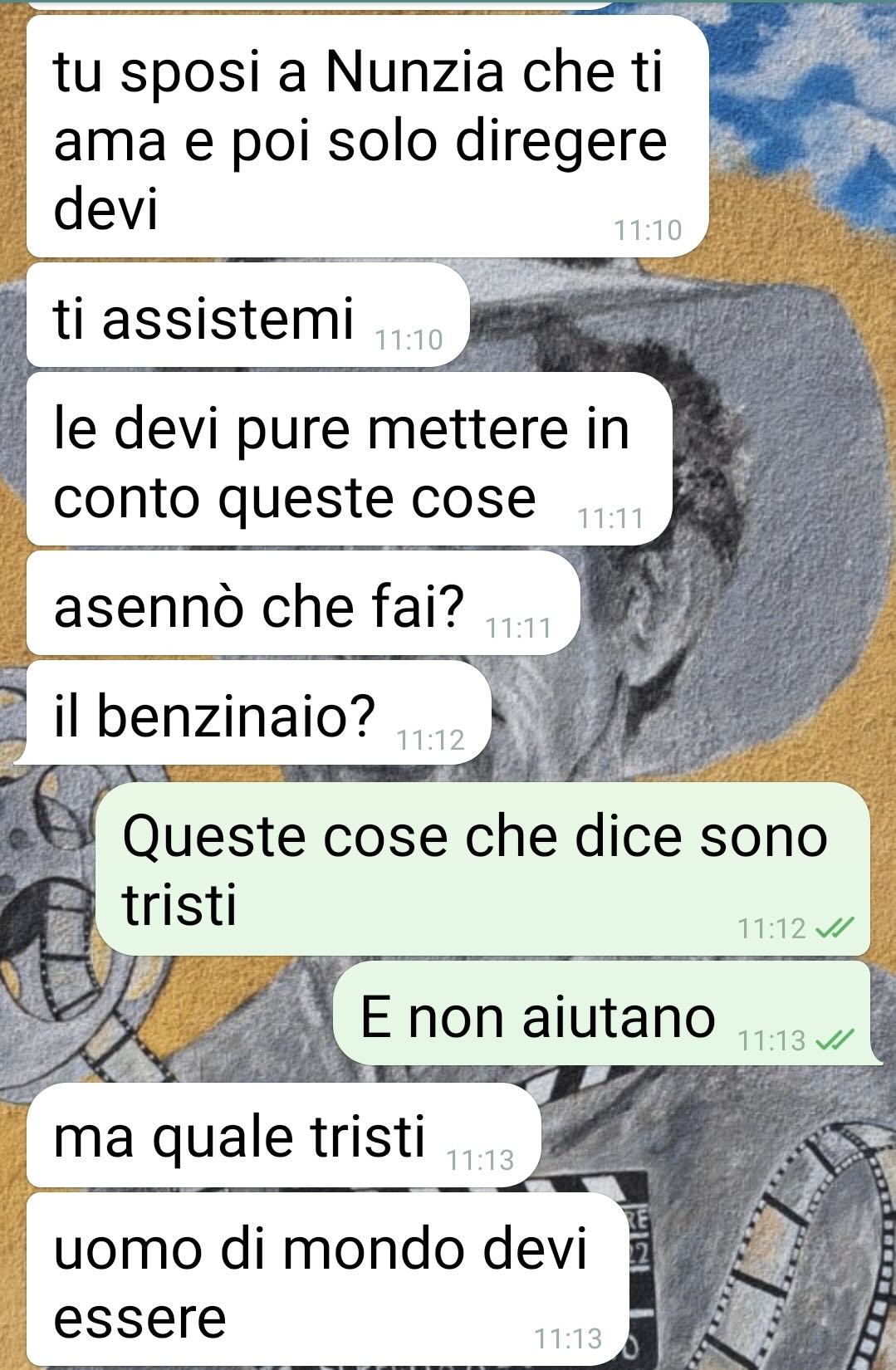This screenshot has height=1370, width=896.
Task: Click the 11:10 timestamp on the Nunzia message
Action: pos(648,230)
